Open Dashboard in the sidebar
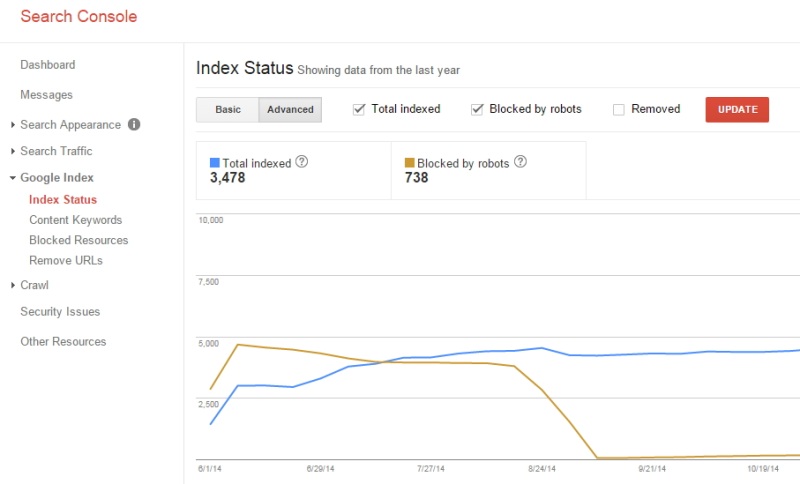Viewport: 800px width, 484px height. pyautogui.click(x=48, y=65)
